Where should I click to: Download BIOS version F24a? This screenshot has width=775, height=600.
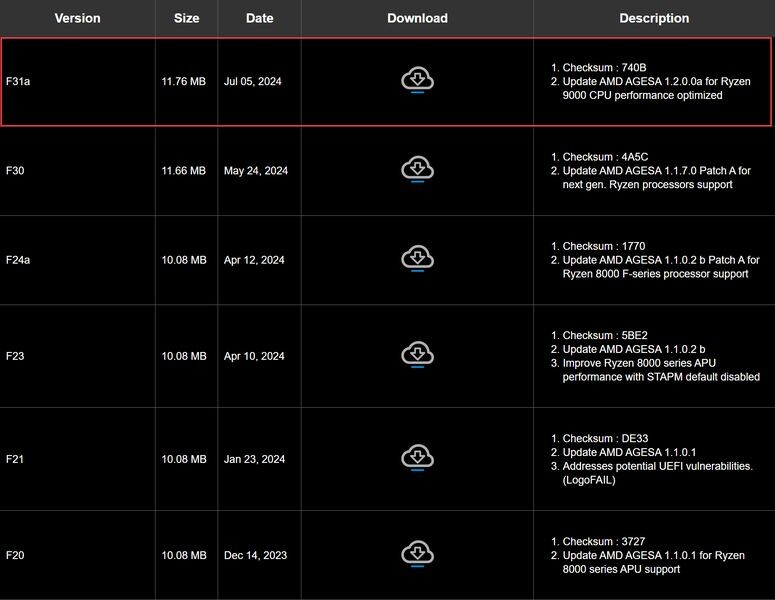[x=418, y=258]
